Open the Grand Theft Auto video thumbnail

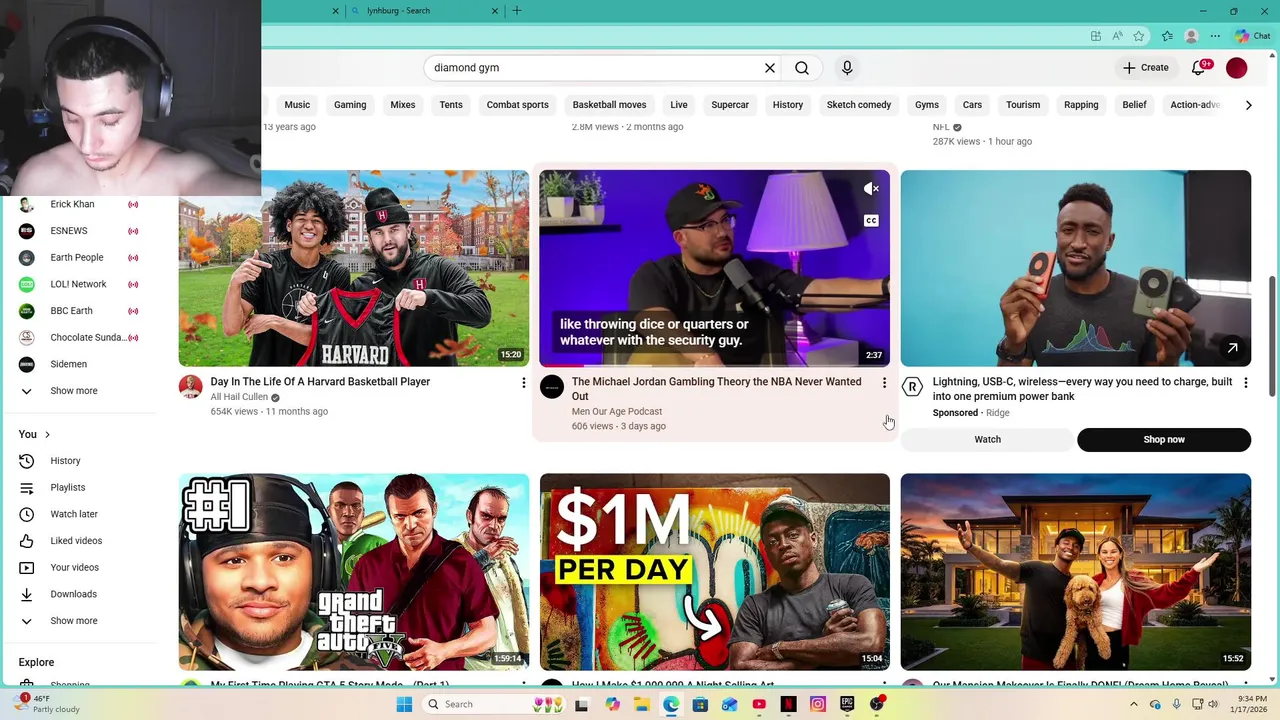pos(354,572)
